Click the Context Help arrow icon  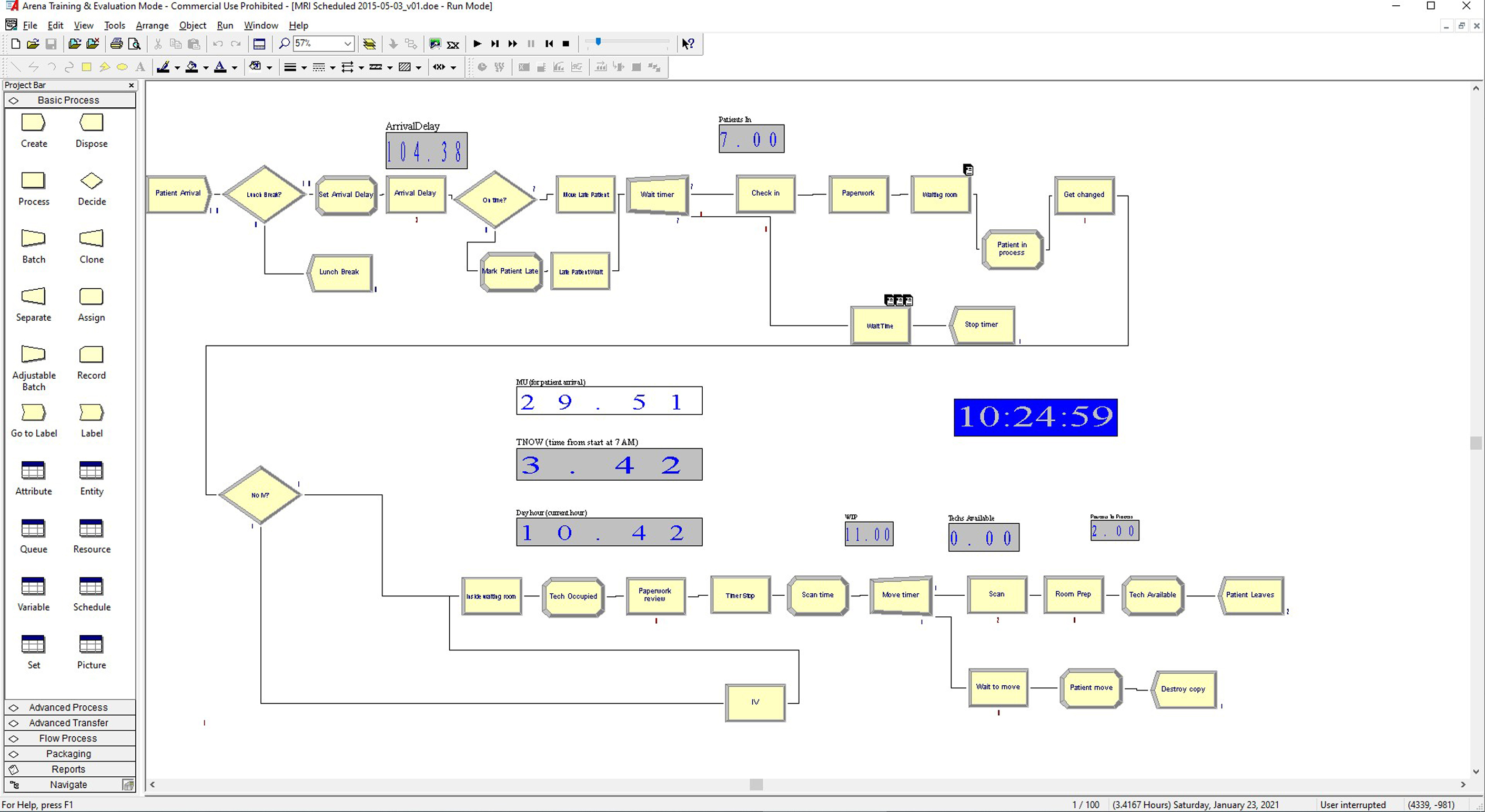click(x=688, y=44)
